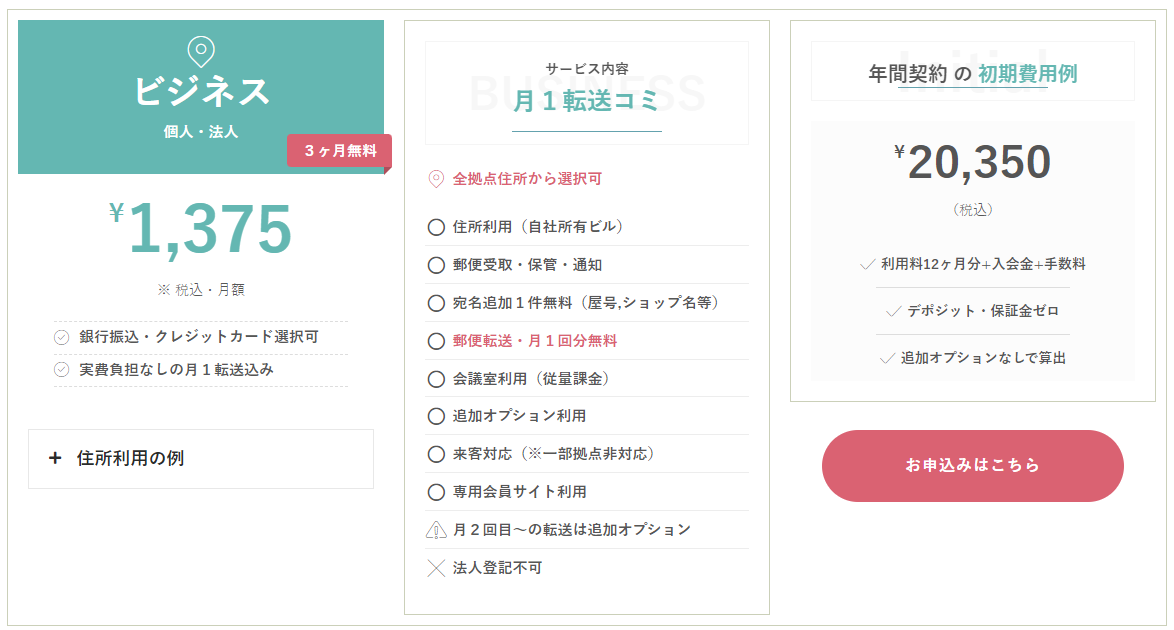Screen dimensions: 1174x630
Task: Click the 年間契約の初期費用例 heading
Action: tap(973, 73)
